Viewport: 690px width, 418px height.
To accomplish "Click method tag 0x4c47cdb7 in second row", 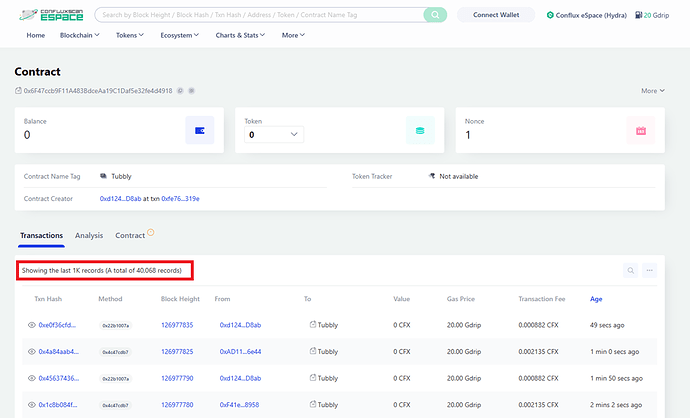I will pyautogui.click(x=116, y=352).
